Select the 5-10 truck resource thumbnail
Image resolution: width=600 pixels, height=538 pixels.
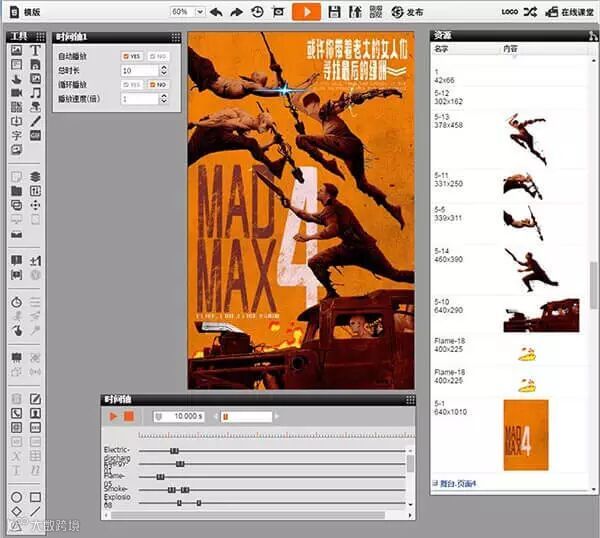(541, 316)
